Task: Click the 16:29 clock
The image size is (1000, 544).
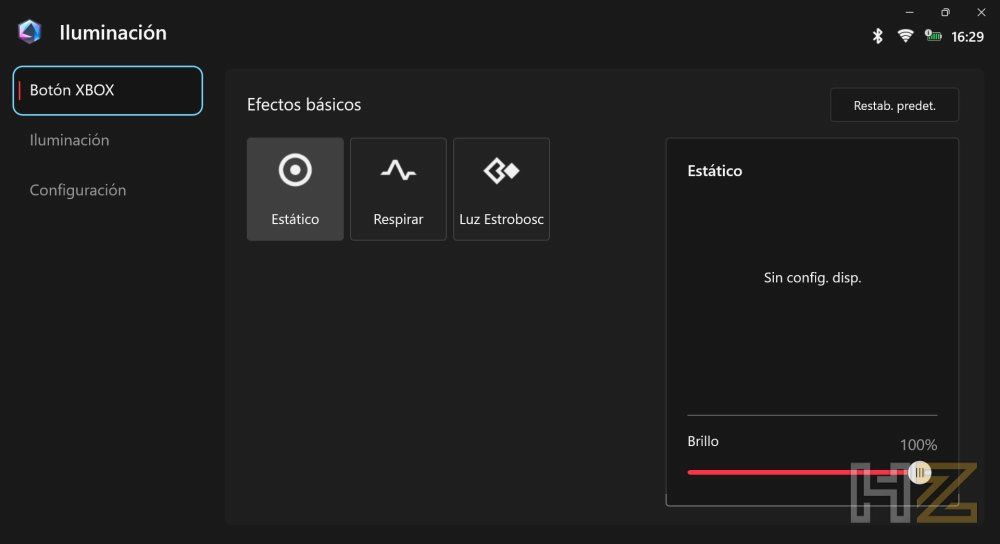Action: tap(967, 37)
